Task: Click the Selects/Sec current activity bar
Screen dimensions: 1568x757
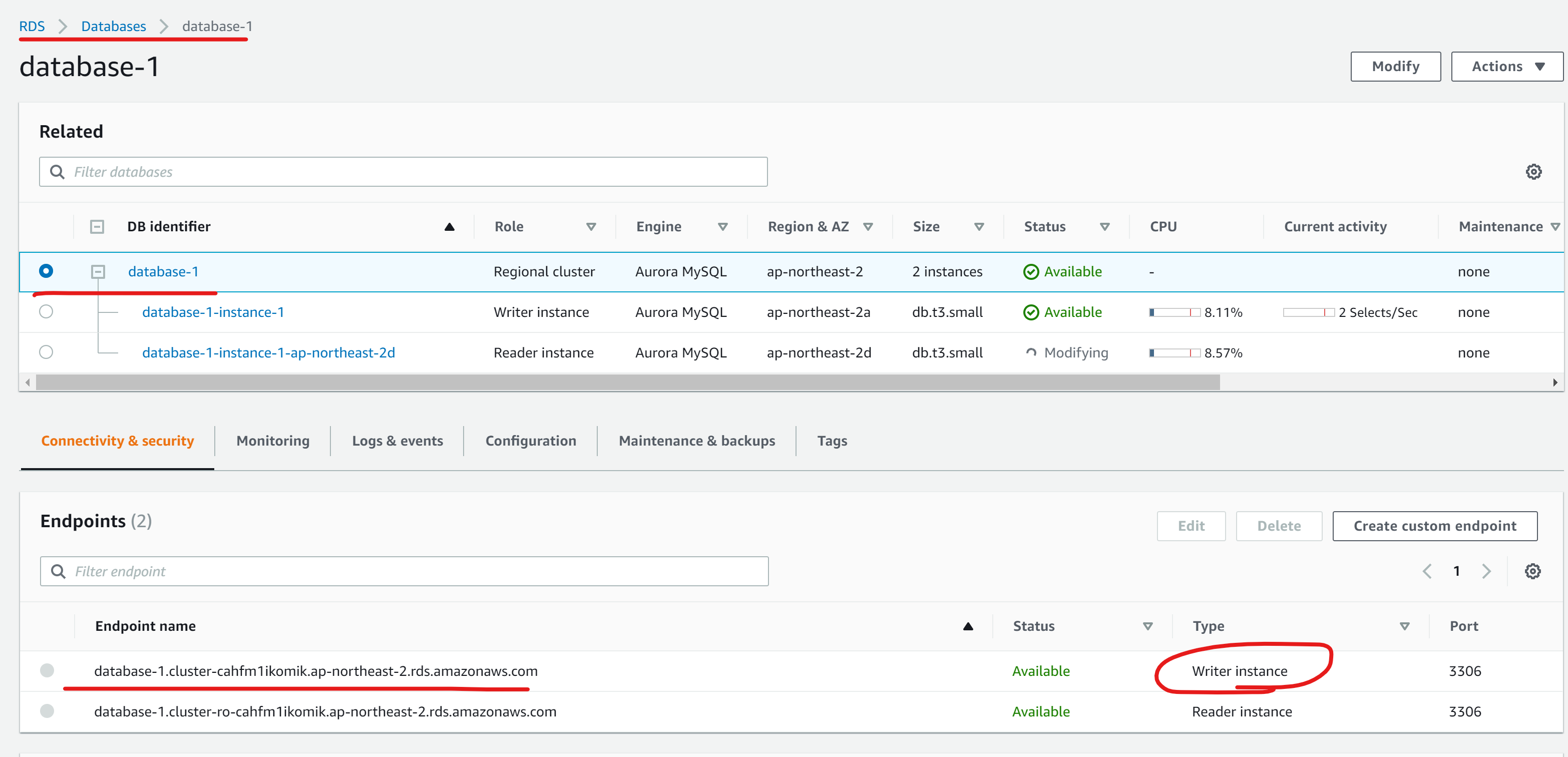Action: 1309,312
